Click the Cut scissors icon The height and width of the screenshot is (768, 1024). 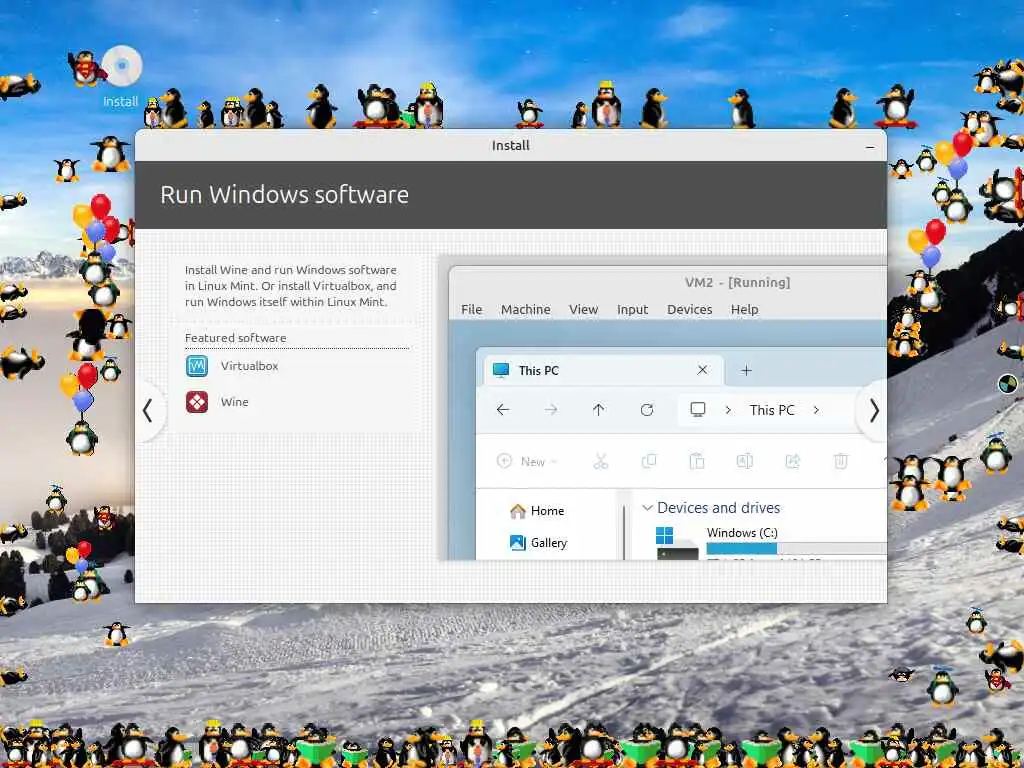tap(601, 462)
